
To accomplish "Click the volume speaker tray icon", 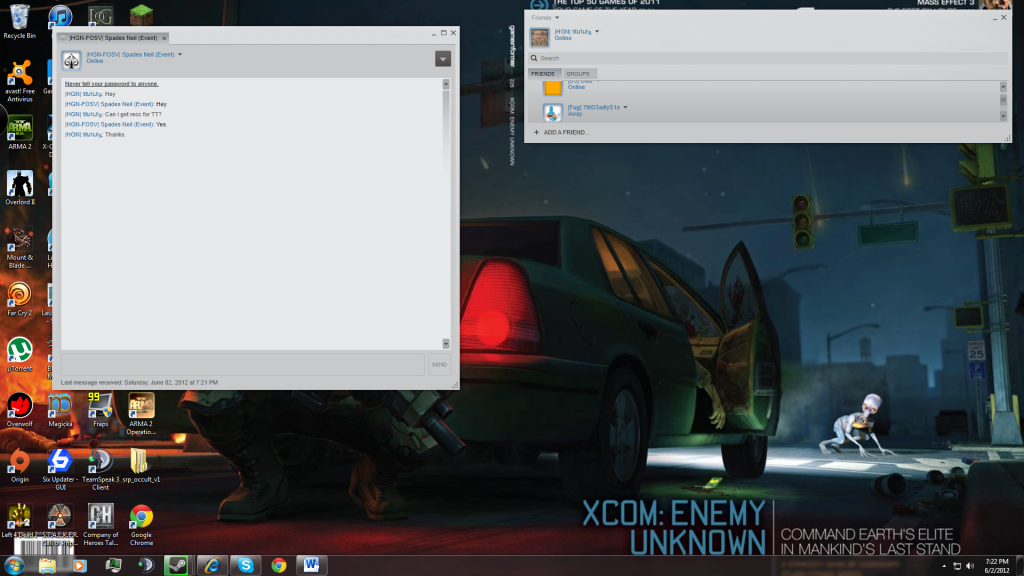I will 970,566.
